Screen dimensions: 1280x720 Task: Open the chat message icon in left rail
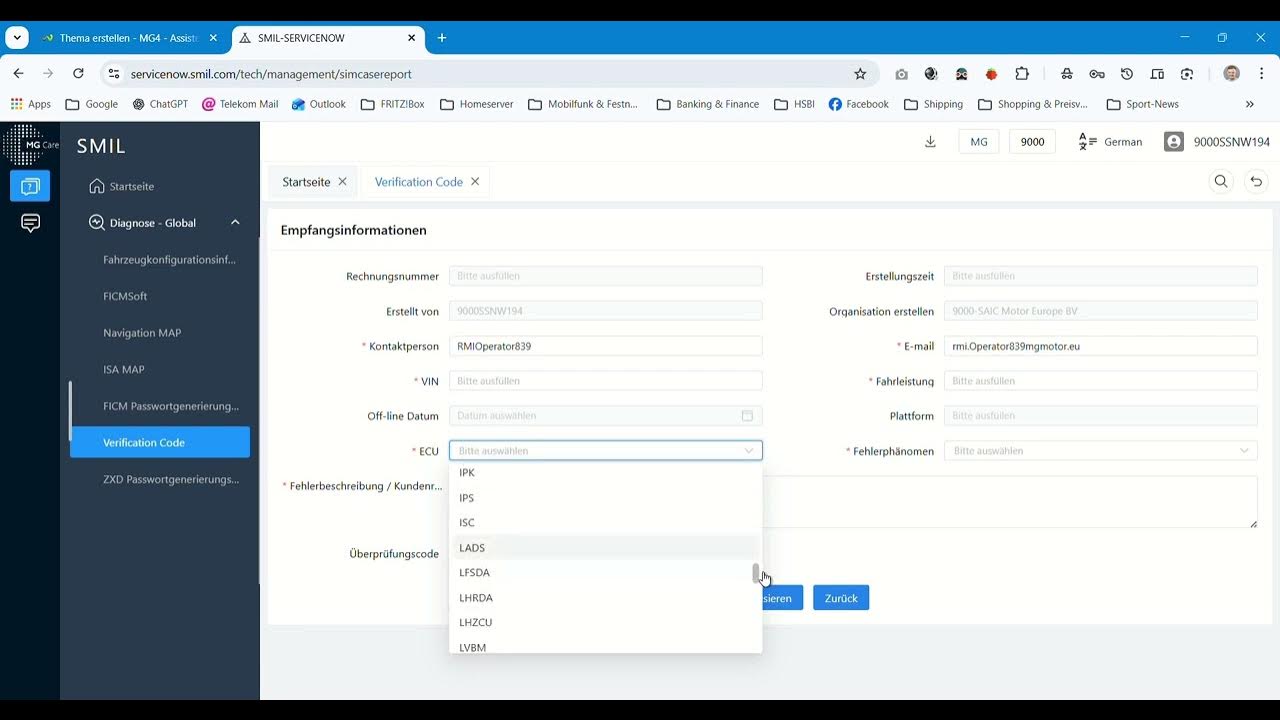click(x=30, y=223)
